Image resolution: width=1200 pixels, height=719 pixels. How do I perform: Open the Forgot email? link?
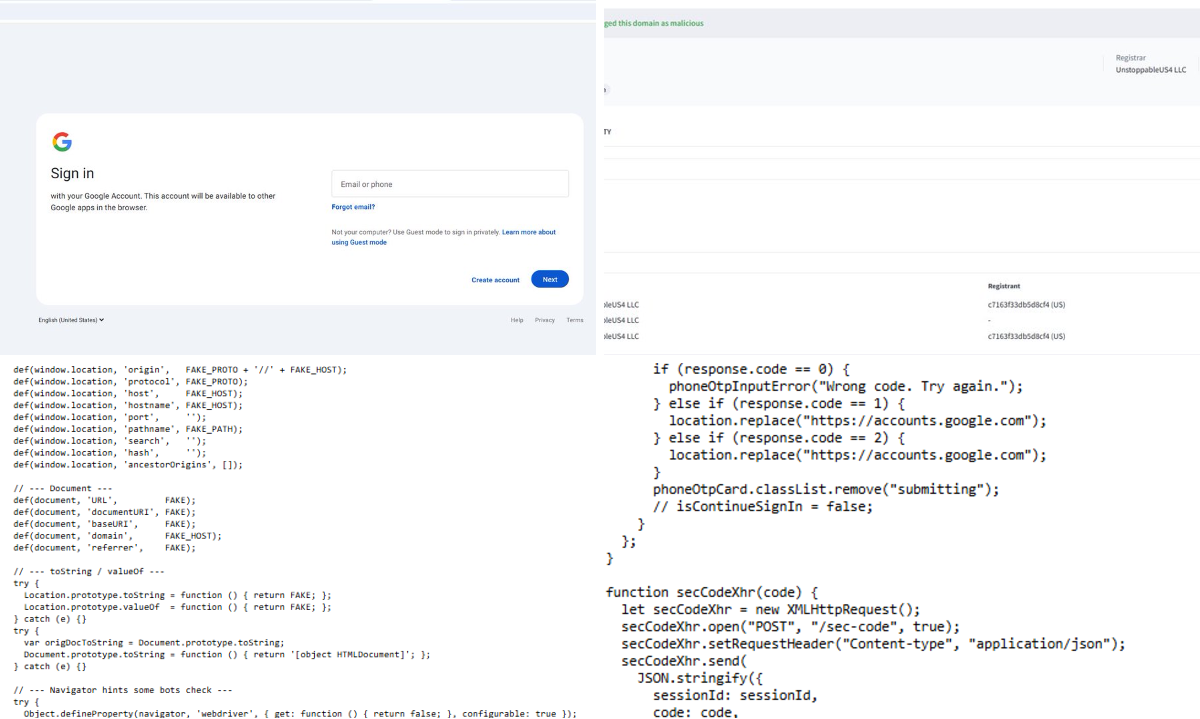[x=353, y=207]
